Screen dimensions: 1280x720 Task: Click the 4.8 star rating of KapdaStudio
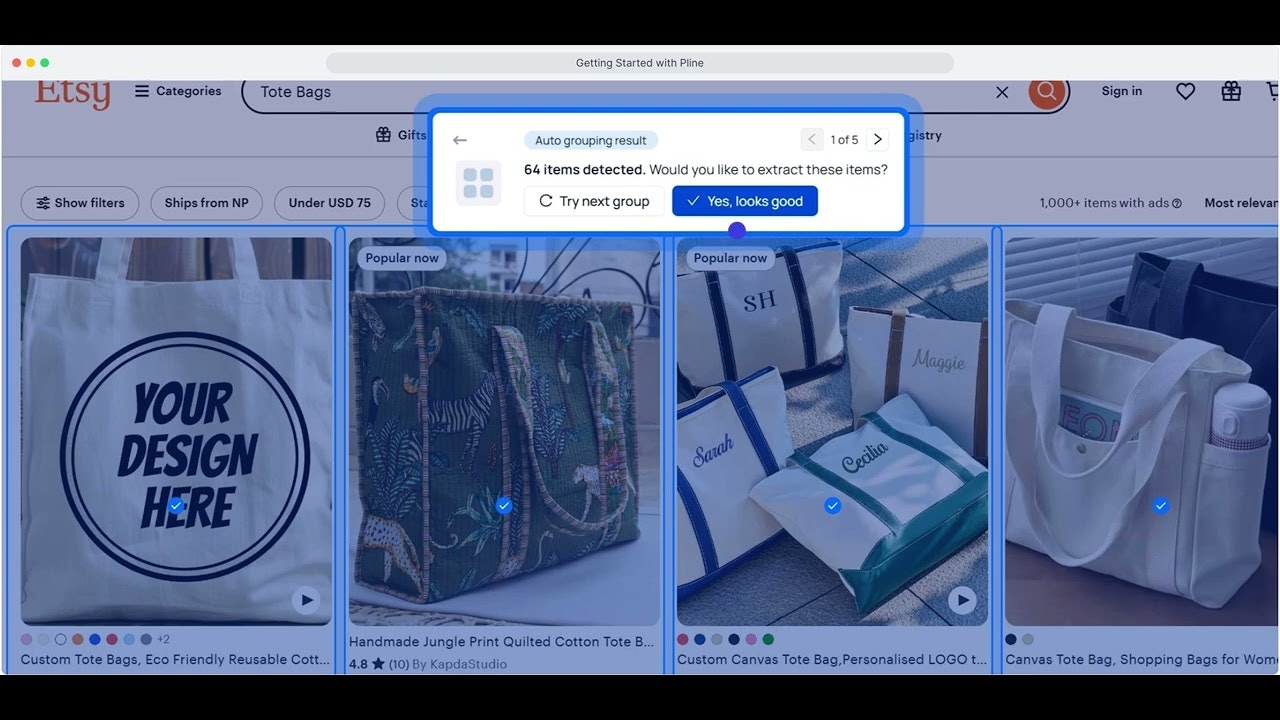[x=378, y=664]
